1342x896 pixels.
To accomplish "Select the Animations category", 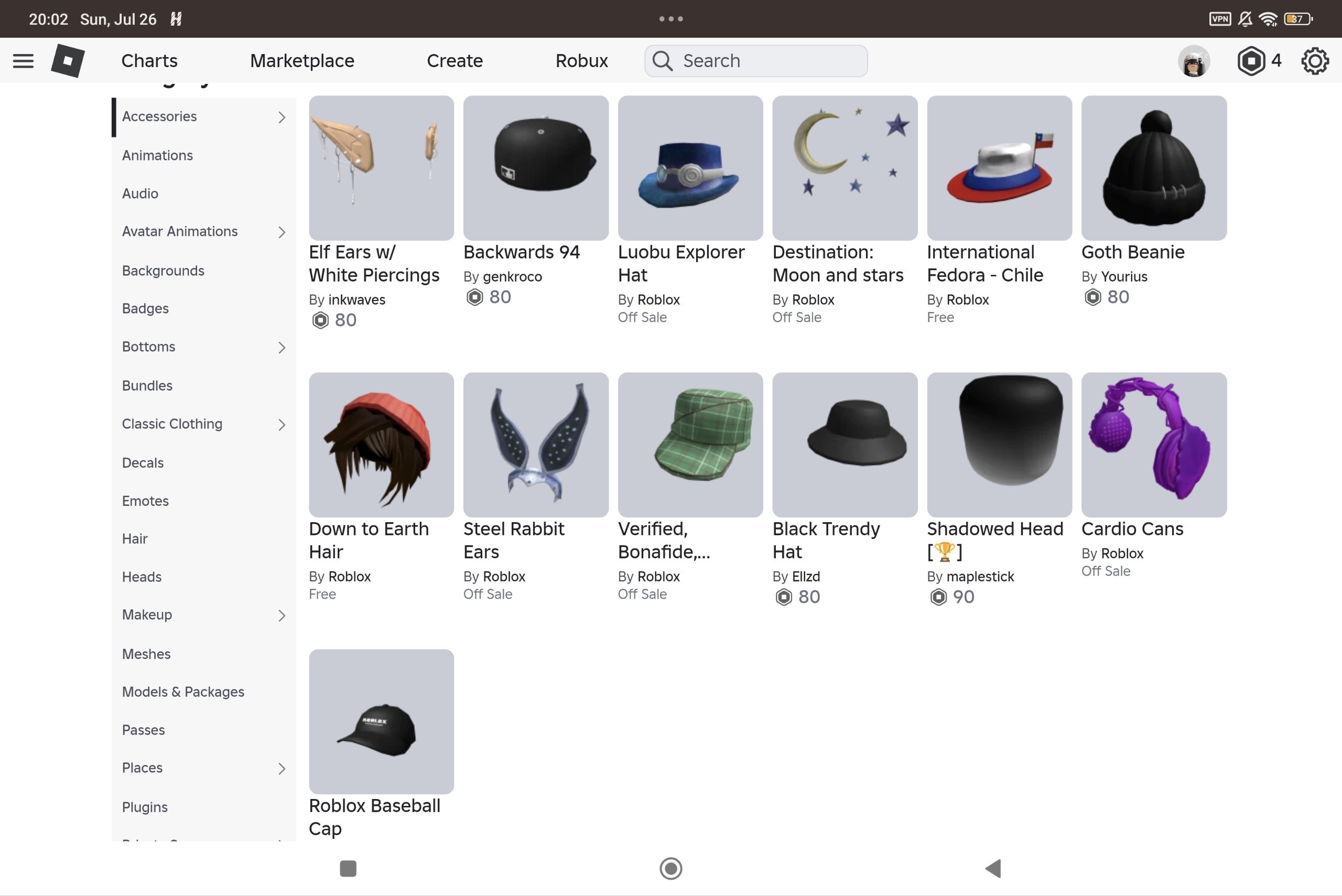I will 157,155.
